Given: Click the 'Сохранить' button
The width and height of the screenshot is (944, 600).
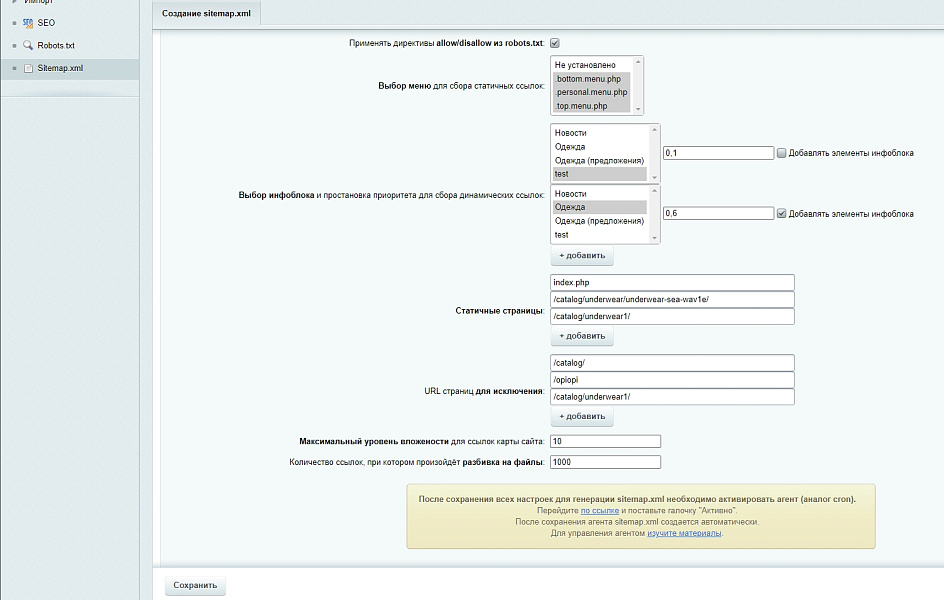Looking at the screenshot, I should (195, 585).
